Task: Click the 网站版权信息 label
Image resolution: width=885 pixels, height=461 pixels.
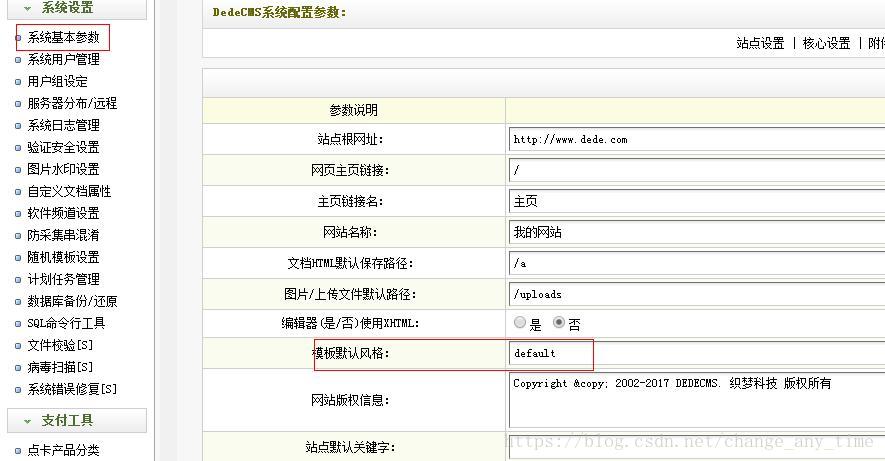Action: tap(350, 400)
